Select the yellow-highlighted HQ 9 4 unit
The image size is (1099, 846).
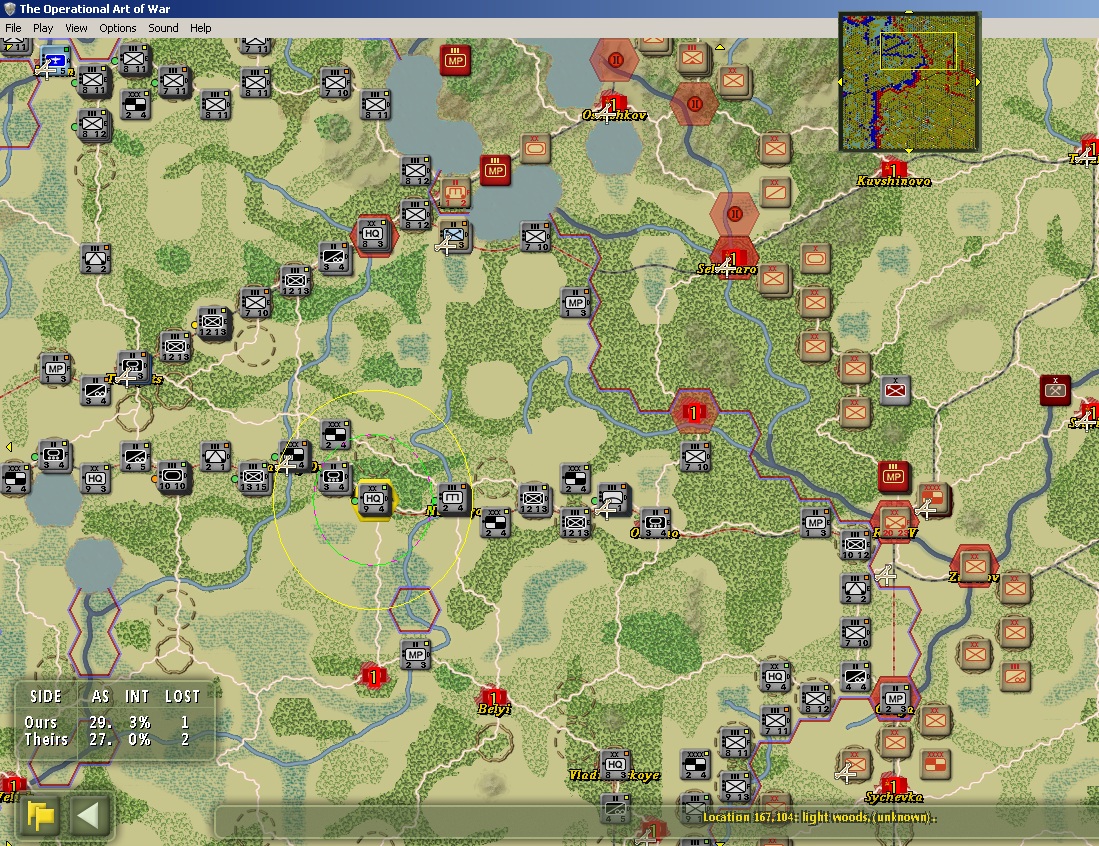pos(374,500)
